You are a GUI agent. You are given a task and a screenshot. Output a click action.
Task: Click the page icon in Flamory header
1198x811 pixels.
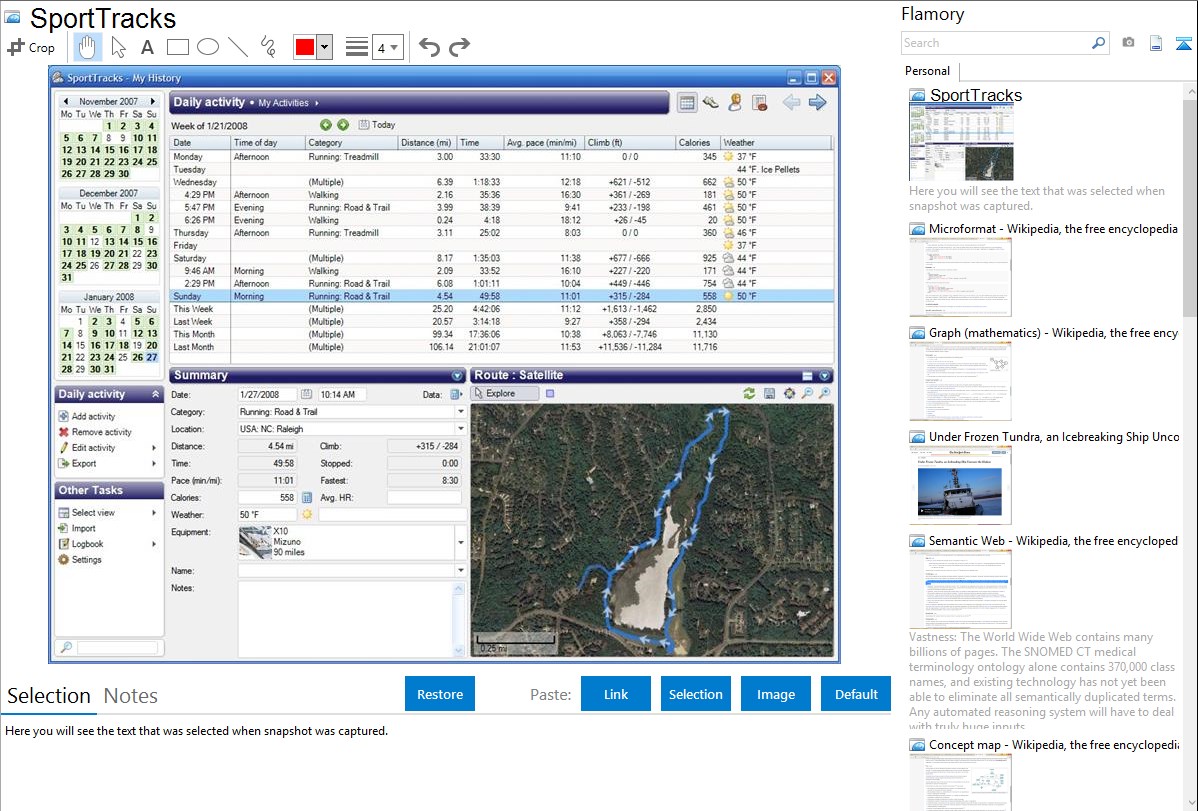coord(1156,44)
